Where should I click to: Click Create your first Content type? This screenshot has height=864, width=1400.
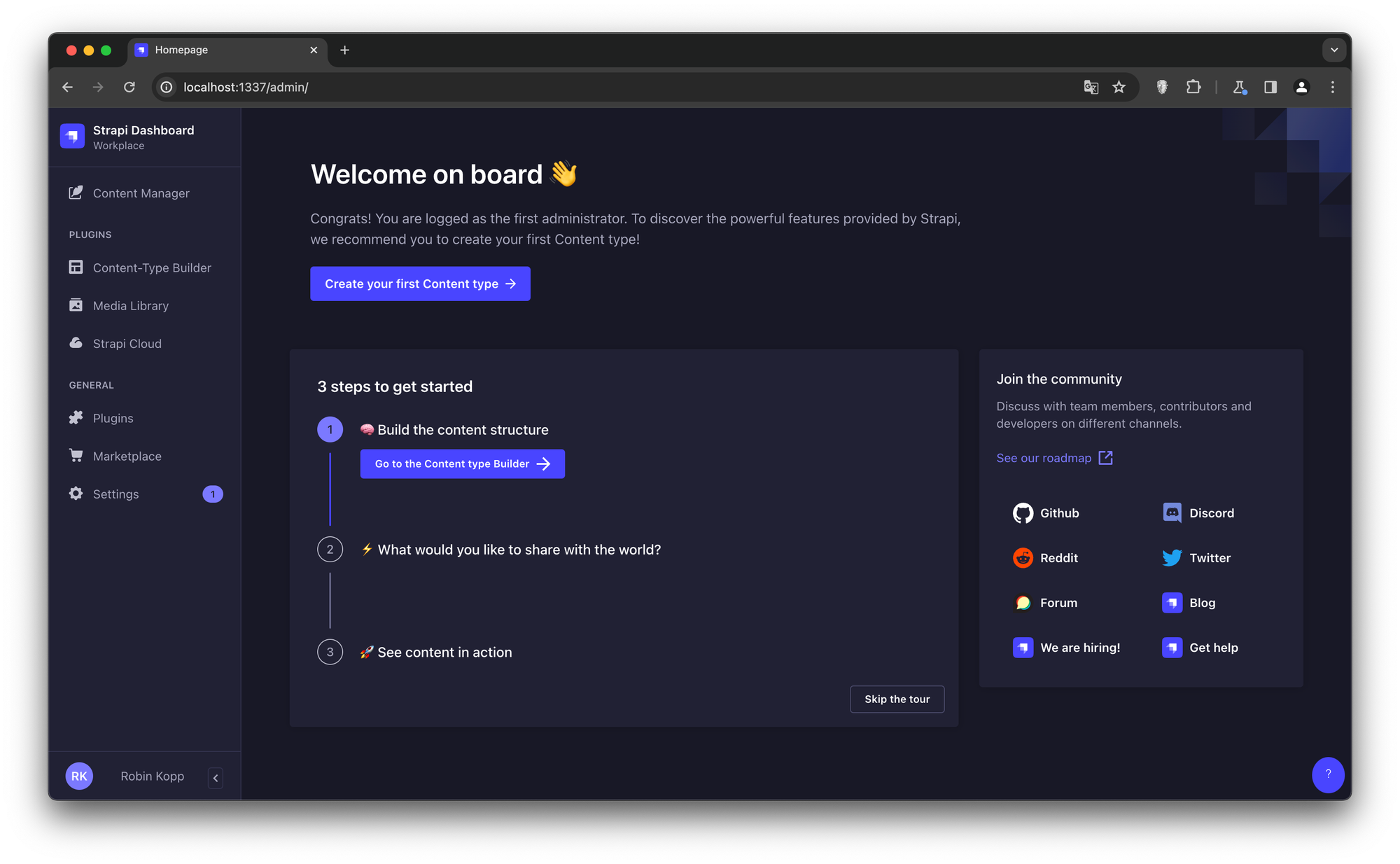(x=420, y=284)
